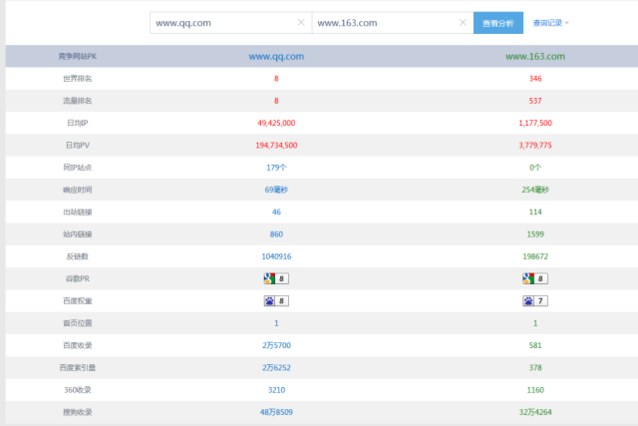Screen dimensions: 638x426
Task: Click the 谷歌PR row label
Action: [77, 278]
